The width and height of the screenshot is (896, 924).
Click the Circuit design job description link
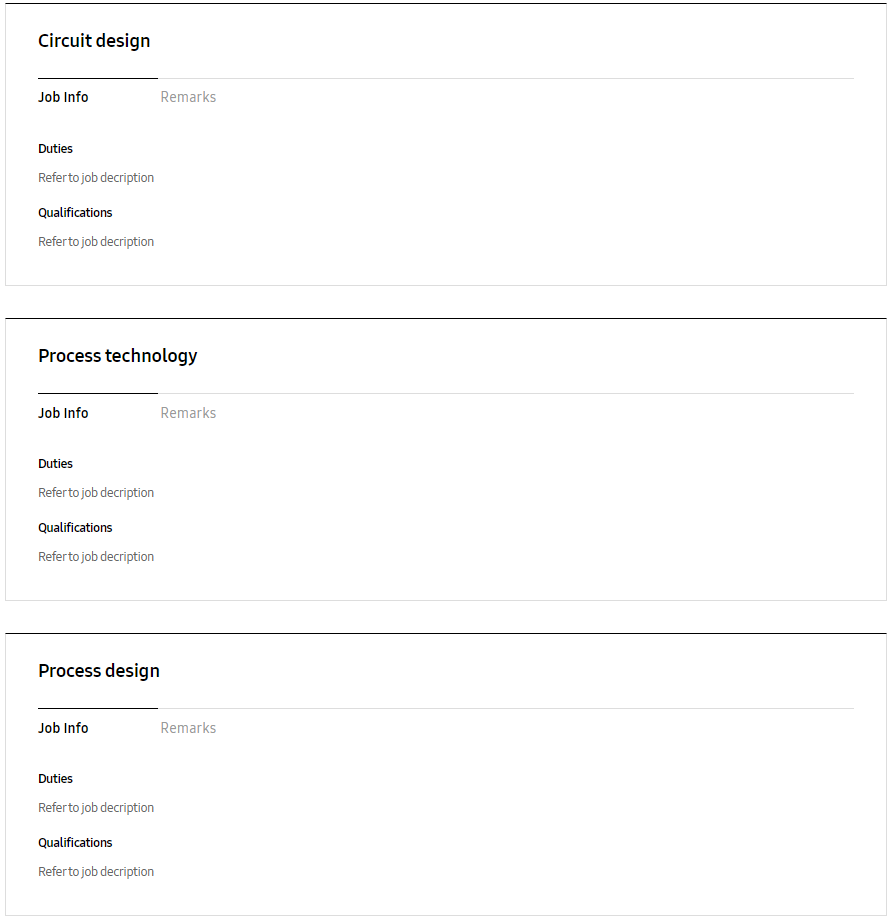pyautogui.click(x=96, y=177)
